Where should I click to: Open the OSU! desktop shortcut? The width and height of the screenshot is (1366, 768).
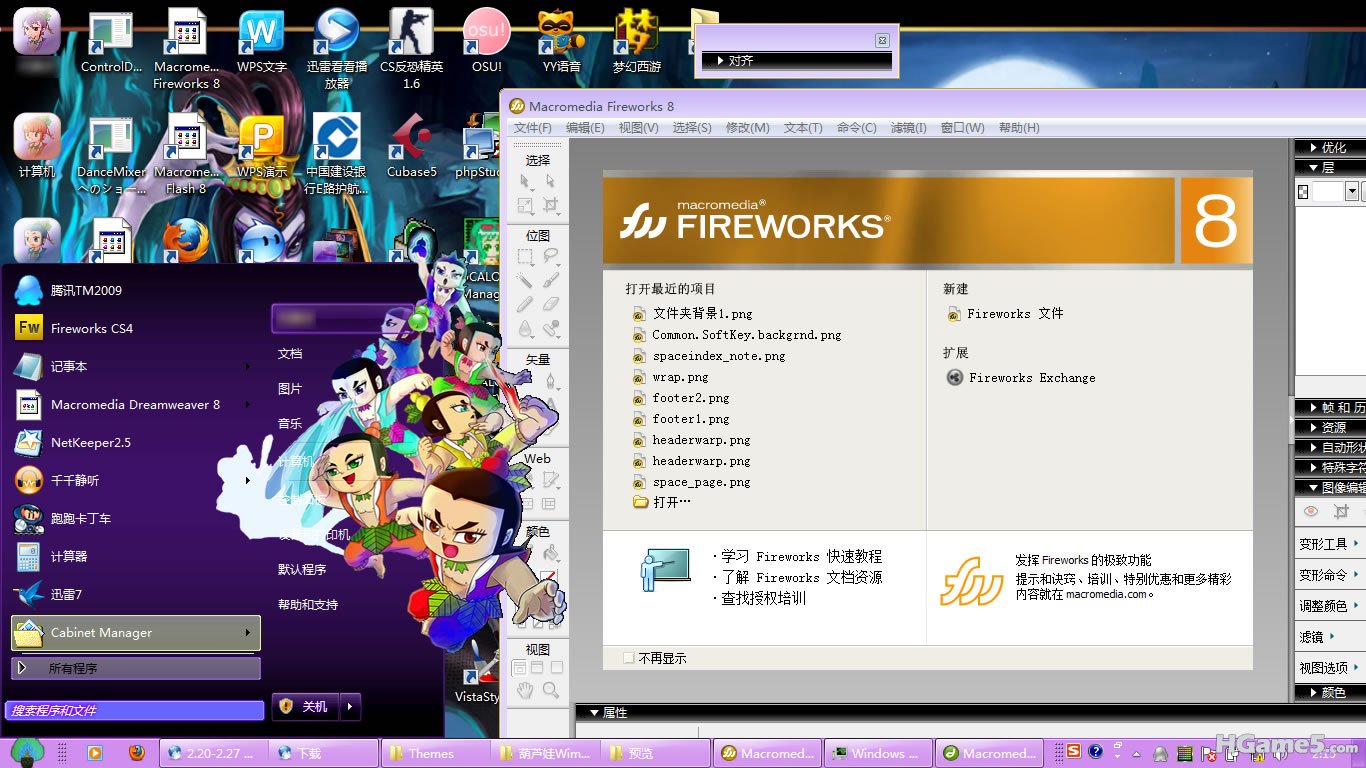pos(487,43)
